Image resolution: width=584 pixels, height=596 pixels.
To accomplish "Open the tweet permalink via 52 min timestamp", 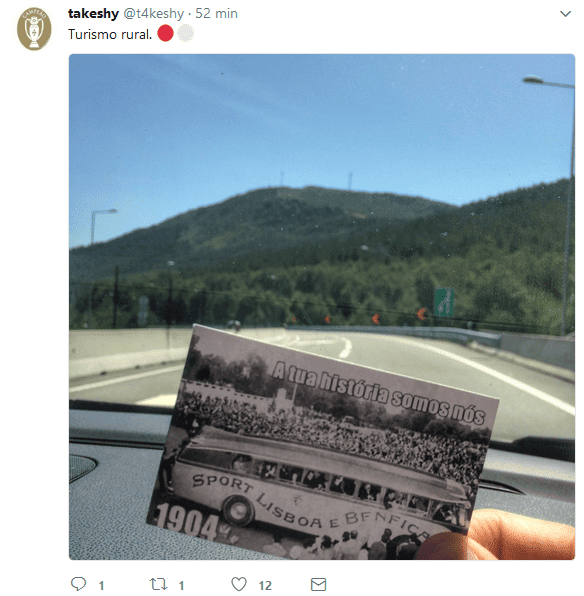I will point(216,14).
